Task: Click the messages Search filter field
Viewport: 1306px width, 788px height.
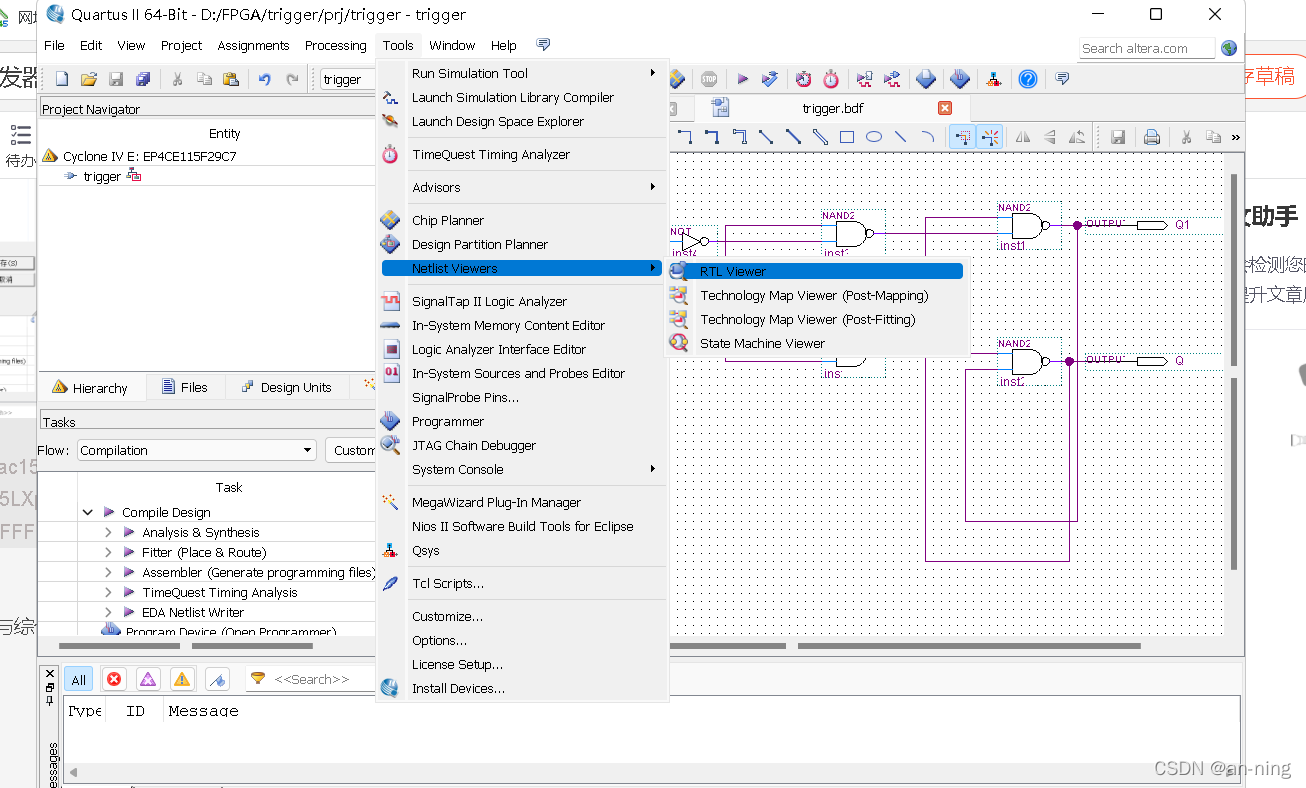Action: point(312,679)
